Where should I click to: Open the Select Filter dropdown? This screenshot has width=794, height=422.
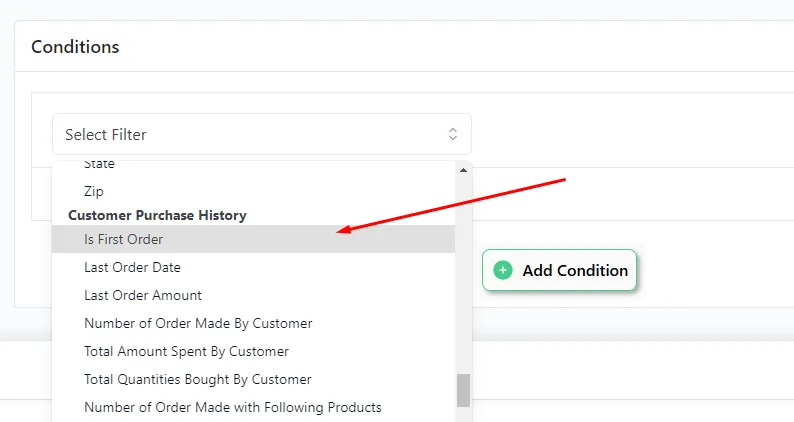click(261, 134)
